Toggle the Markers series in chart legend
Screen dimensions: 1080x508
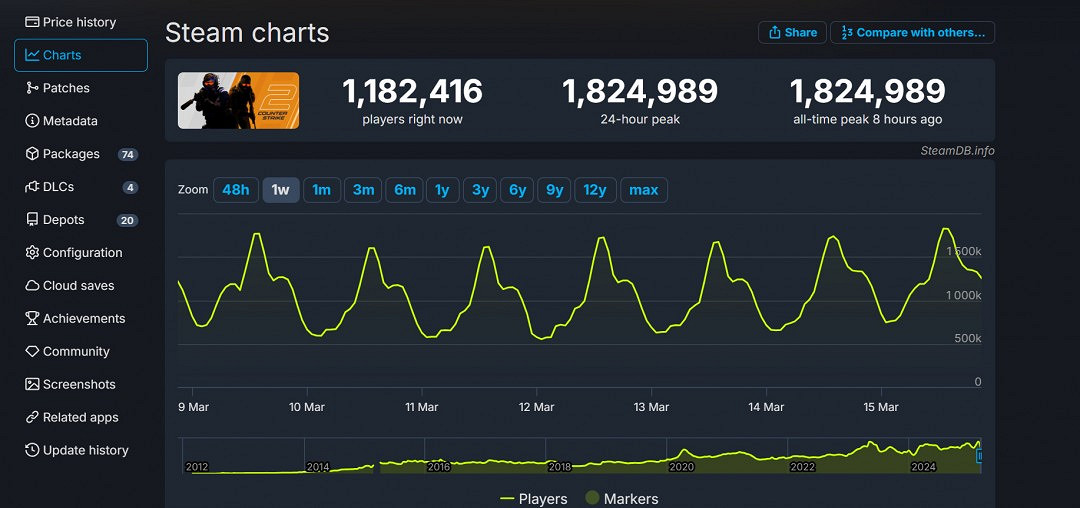[x=621, y=498]
